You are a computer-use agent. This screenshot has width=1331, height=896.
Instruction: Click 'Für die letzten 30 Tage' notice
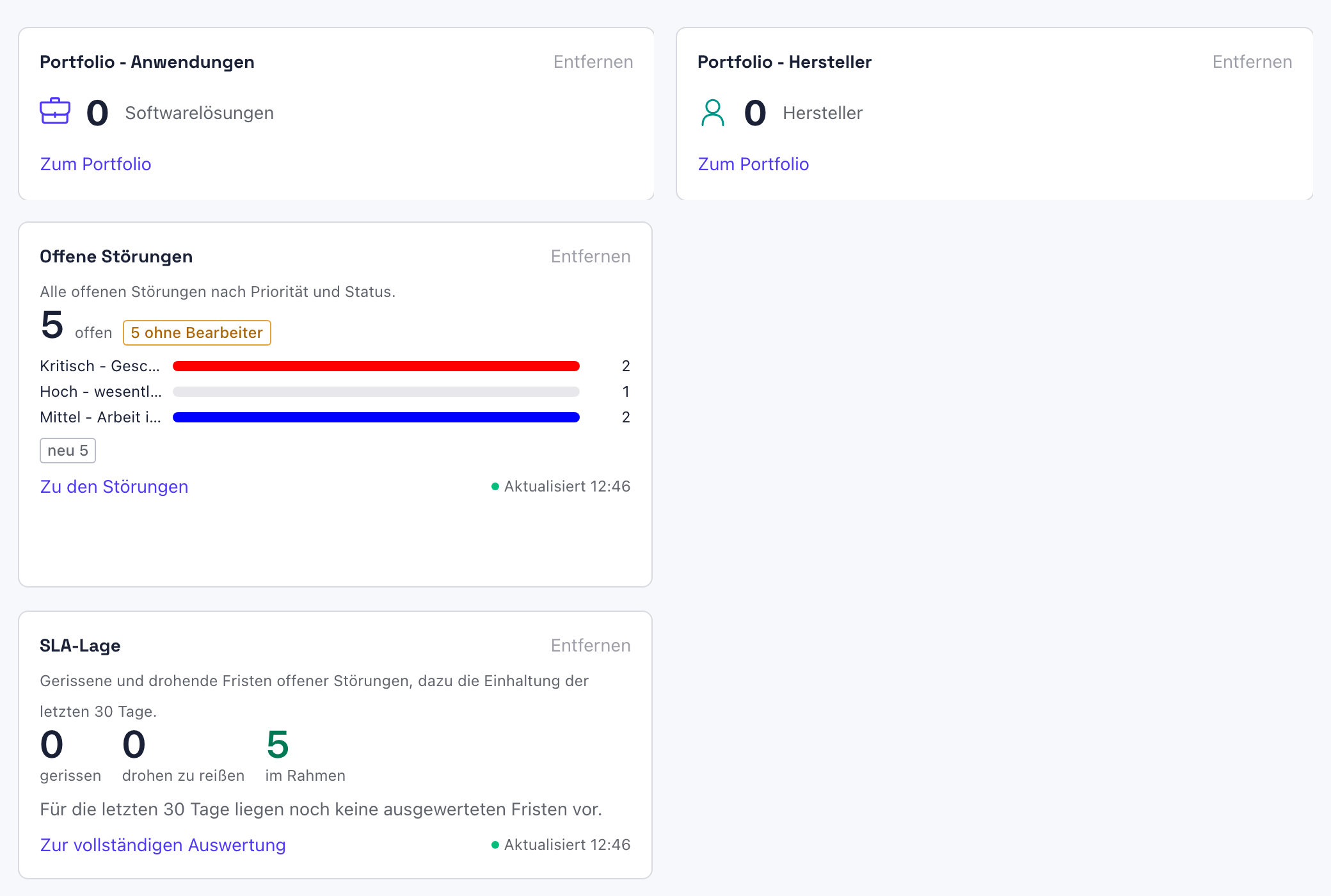(321, 809)
